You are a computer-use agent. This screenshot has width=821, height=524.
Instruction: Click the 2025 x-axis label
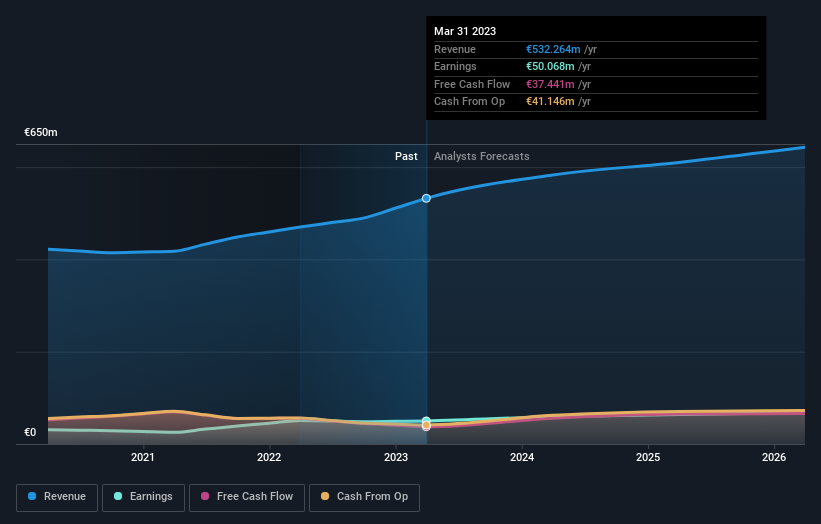point(648,457)
